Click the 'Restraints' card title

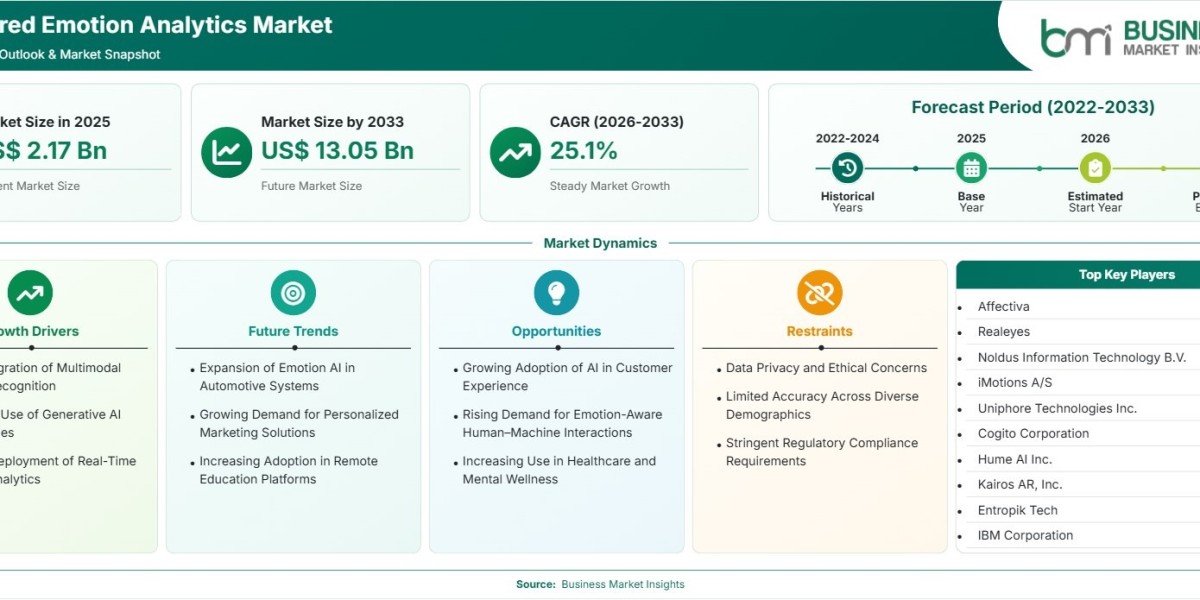pos(819,331)
